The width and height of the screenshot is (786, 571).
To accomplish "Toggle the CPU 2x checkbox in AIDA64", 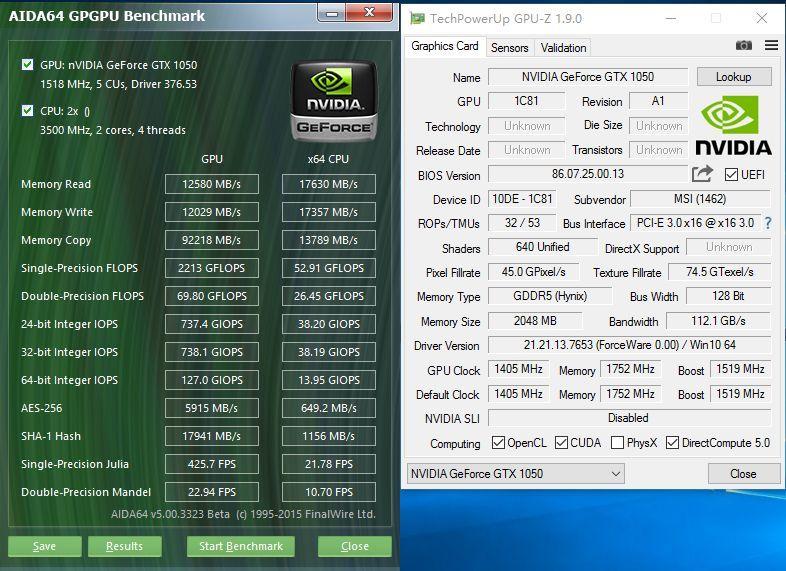I will (28, 110).
